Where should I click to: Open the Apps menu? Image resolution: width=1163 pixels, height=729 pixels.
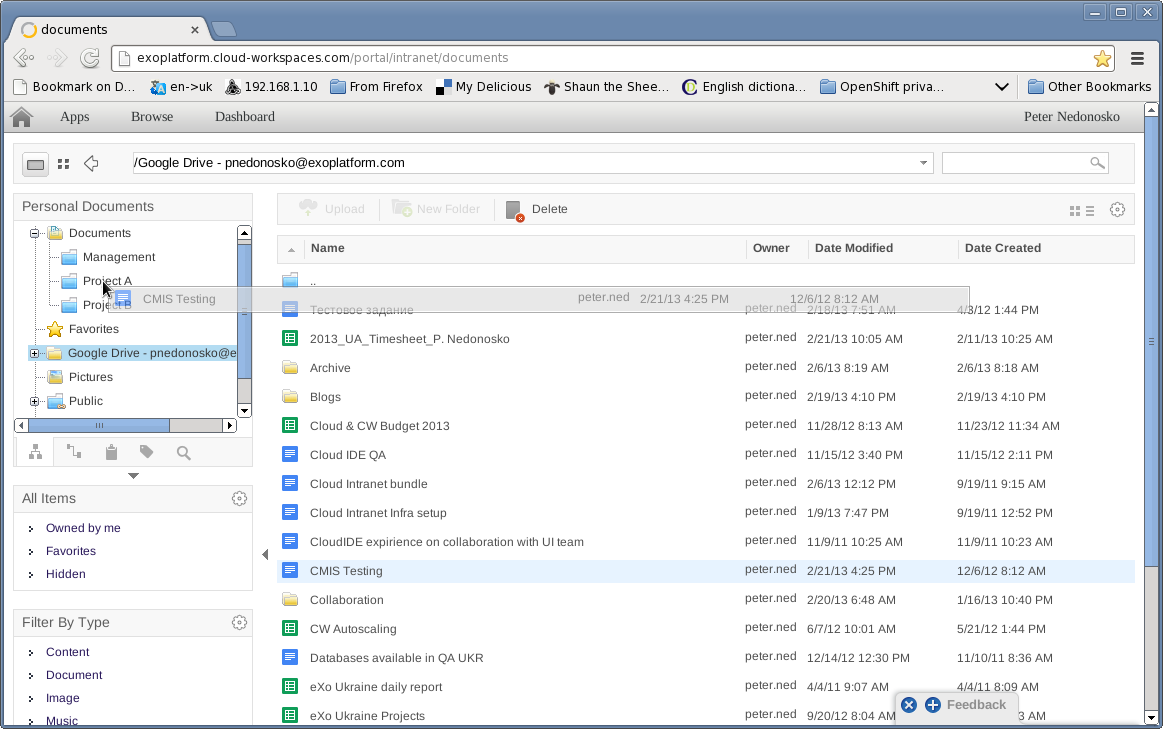pyautogui.click(x=74, y=116)
